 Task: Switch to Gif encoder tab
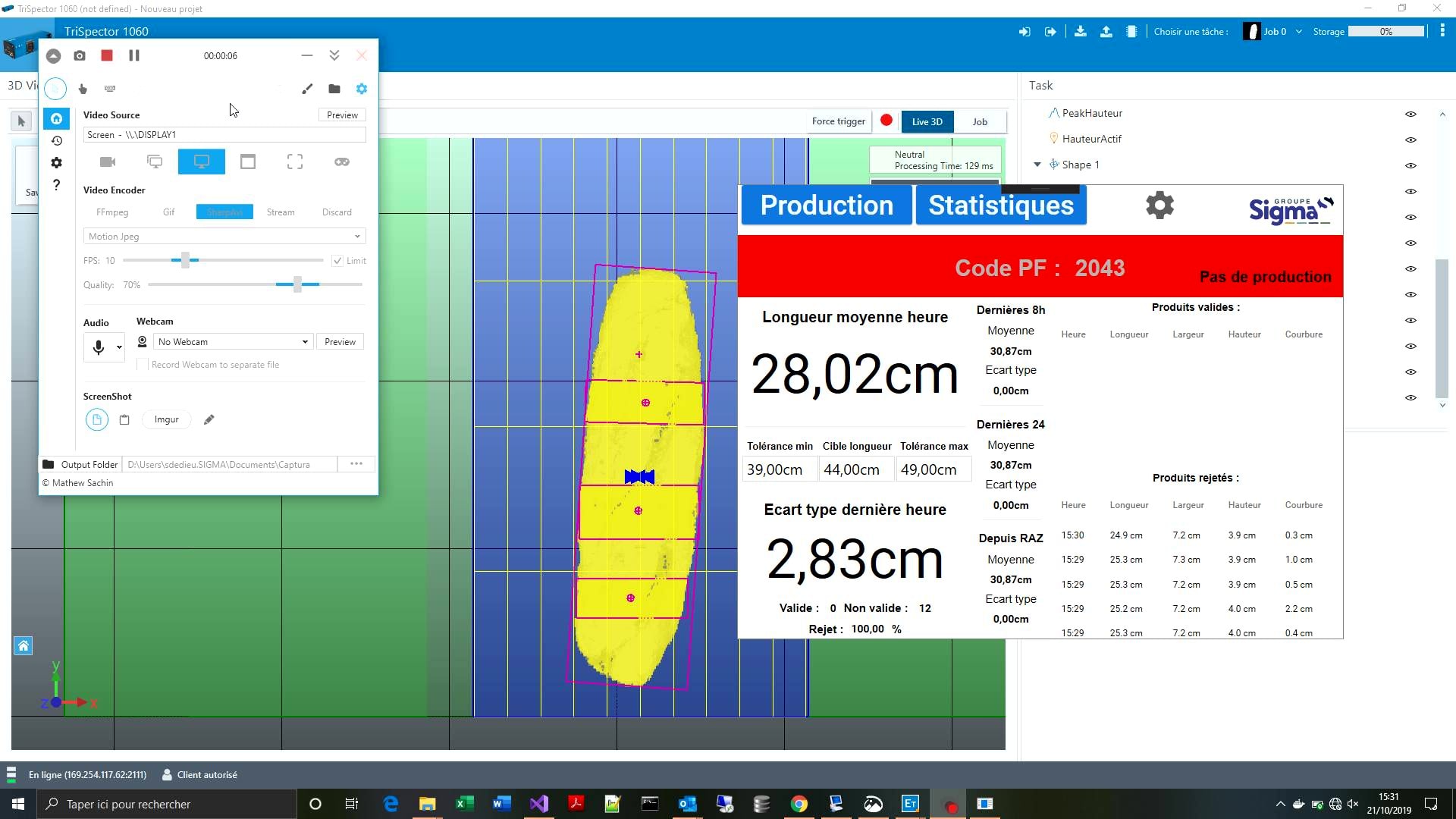click(x=168, y=212)
